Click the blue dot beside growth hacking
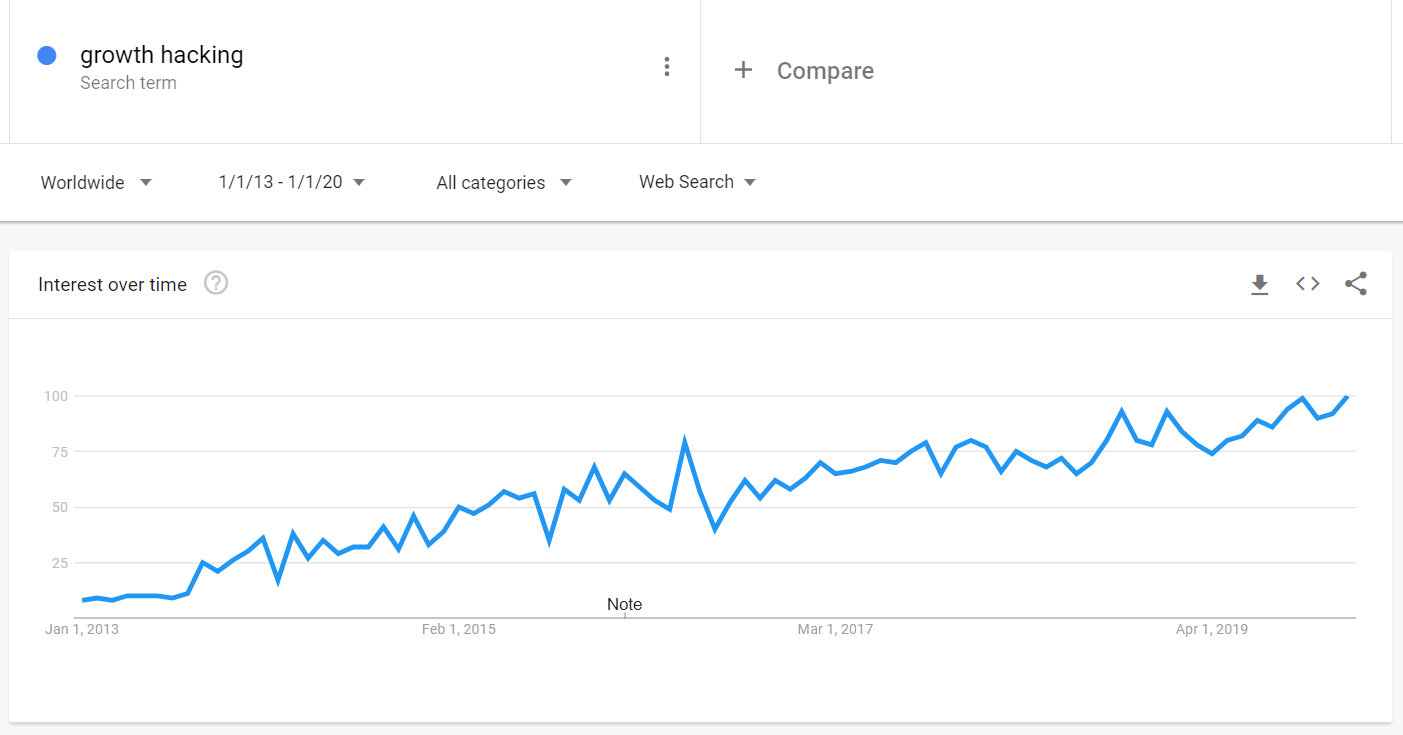Screen dimensions: 1403x735 tap(46, 56)
